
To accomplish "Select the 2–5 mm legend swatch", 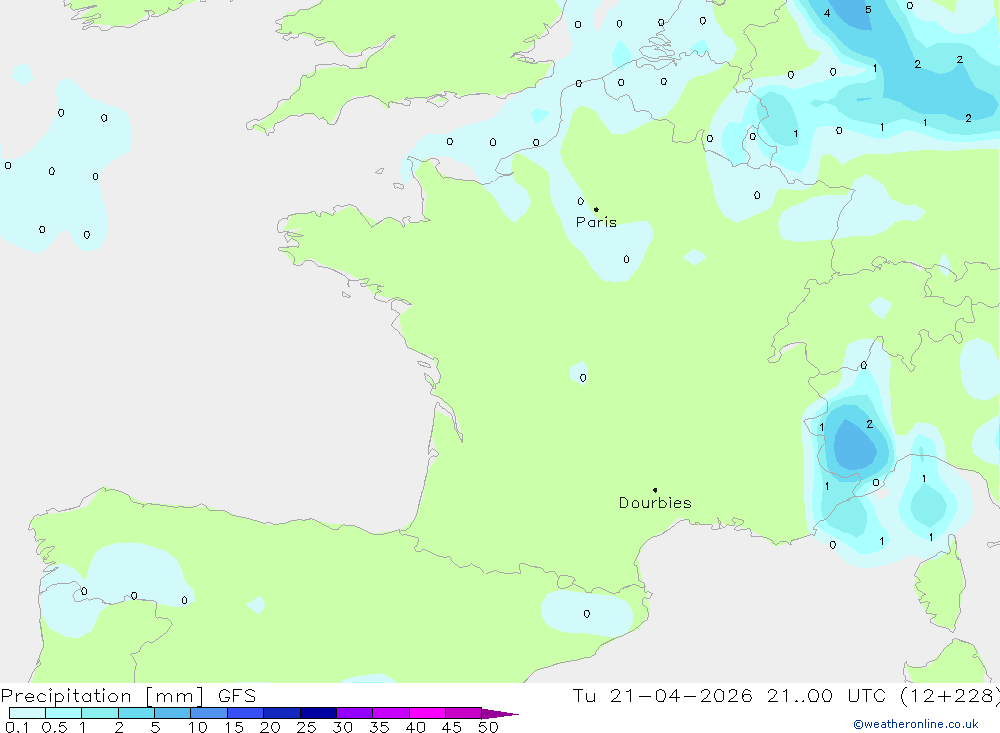I will click(136, 713).
